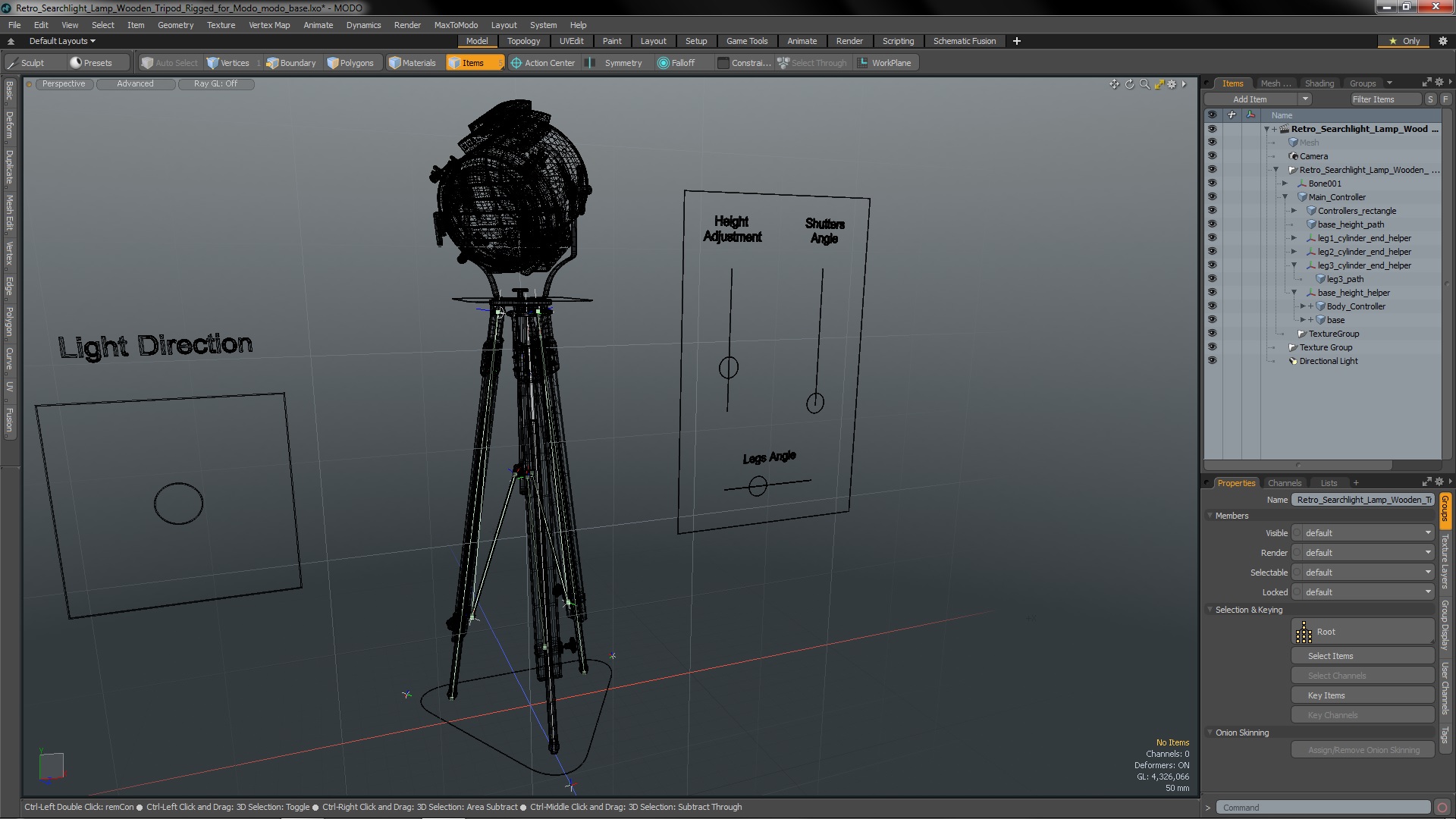Hide the Camera item visibility eye

point(1212,156)
